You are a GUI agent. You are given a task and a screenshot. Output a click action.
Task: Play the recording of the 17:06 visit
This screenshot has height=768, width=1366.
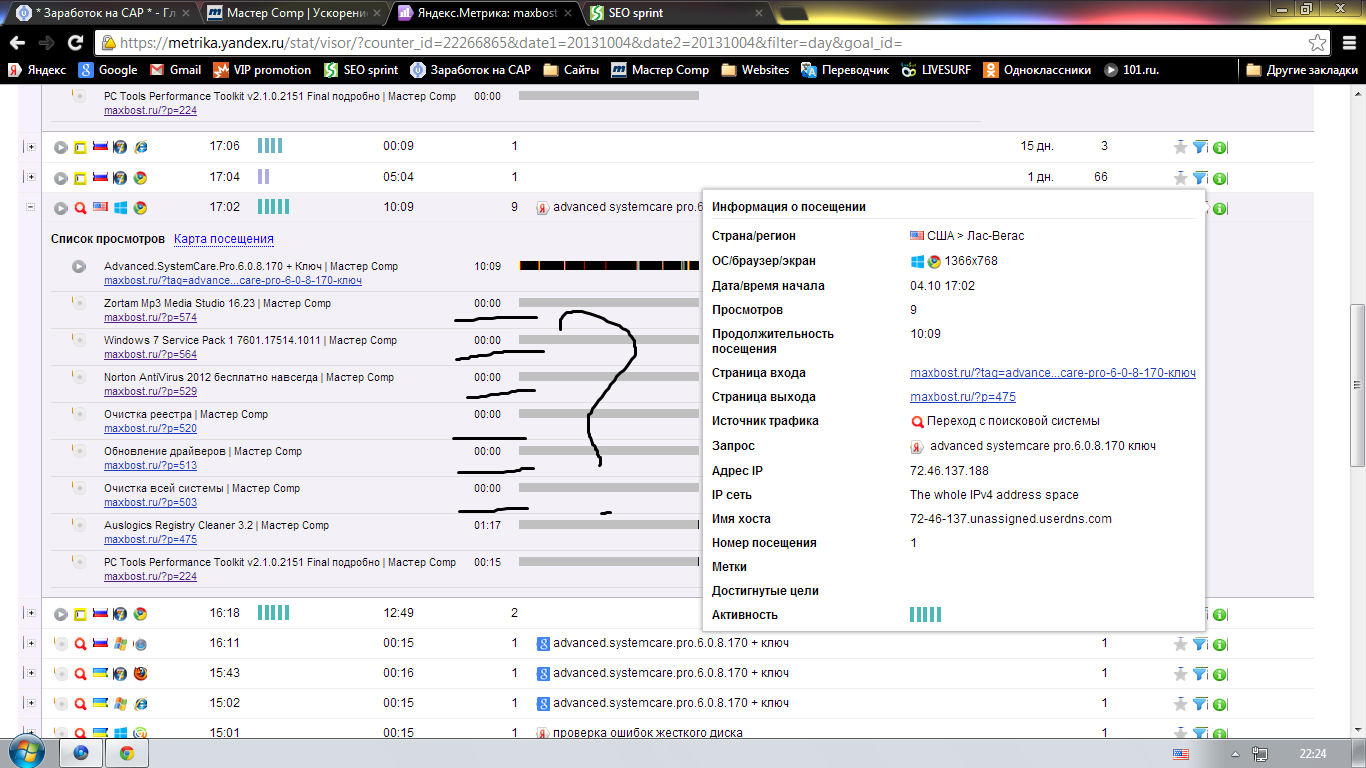click(x=61, y=147)
